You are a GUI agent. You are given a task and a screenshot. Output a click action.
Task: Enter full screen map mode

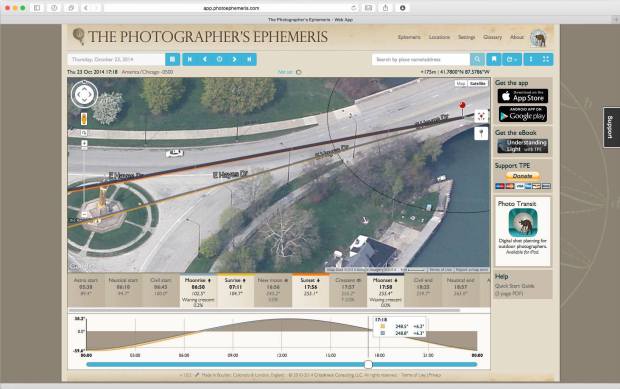[x=546, y=59]
